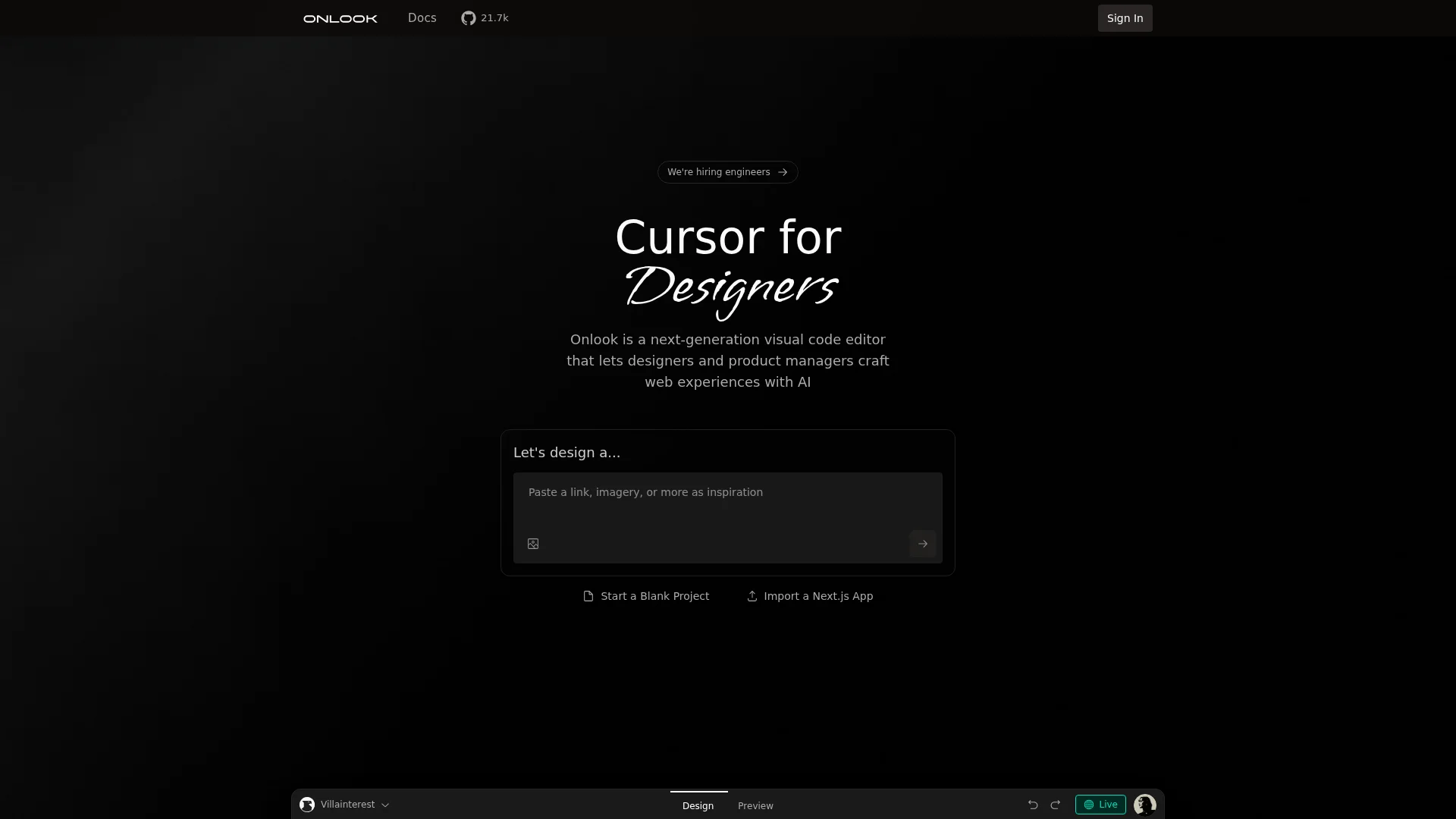The width and height of the screenshot is (1456, 819).
Task: Select the Design tab
Action: pyautogui.click(x=698, y=805)
